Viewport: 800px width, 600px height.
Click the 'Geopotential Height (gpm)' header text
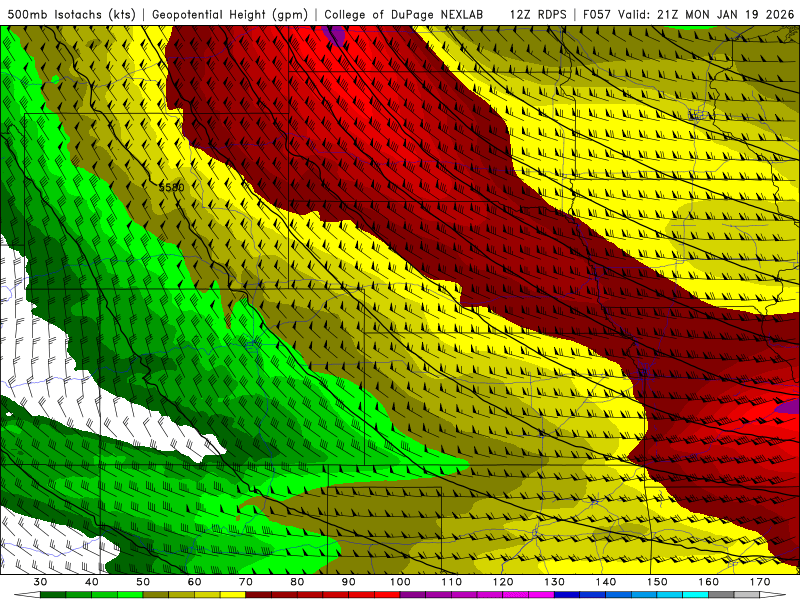pyautogui.click(x=230, y=15)
